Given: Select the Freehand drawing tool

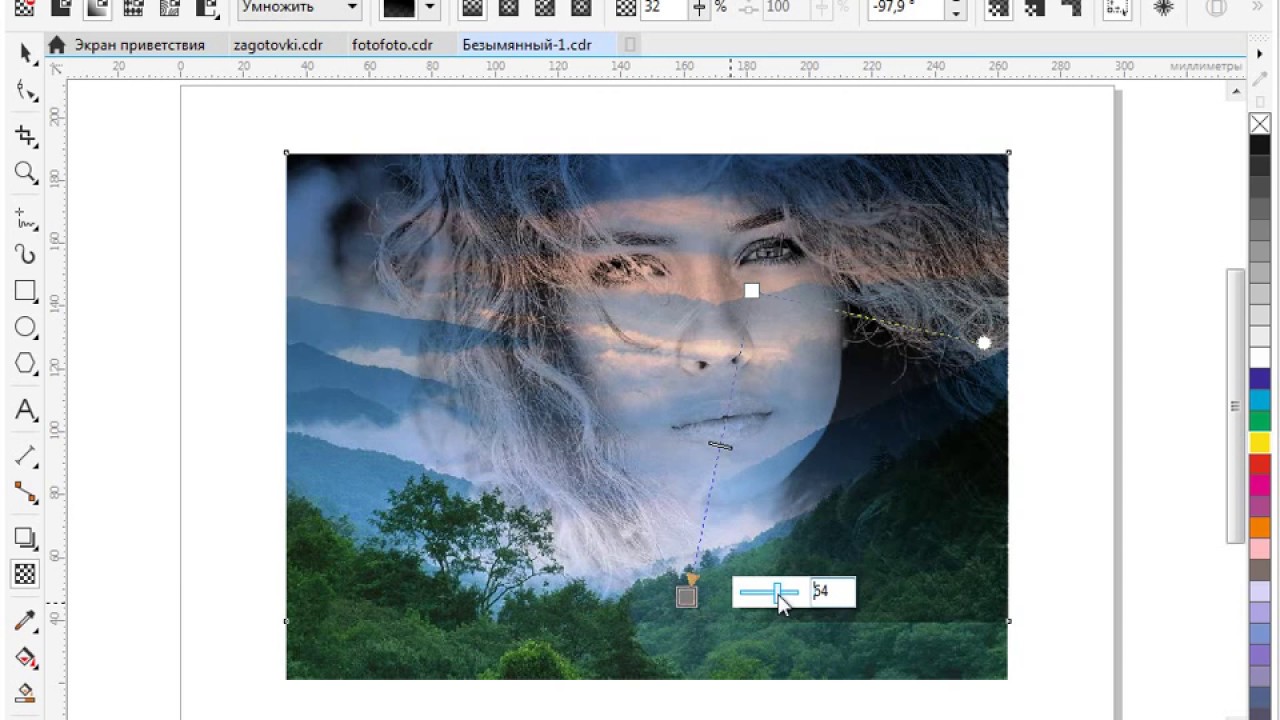Looking at the screenshot, I should 25,217.
